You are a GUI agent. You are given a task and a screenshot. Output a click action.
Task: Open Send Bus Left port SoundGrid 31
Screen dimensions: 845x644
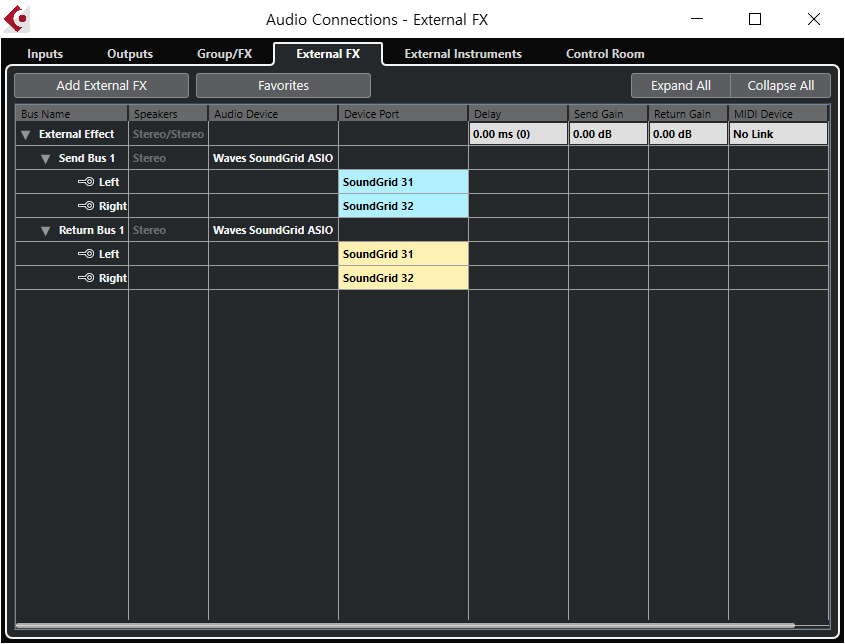point(403,182)
